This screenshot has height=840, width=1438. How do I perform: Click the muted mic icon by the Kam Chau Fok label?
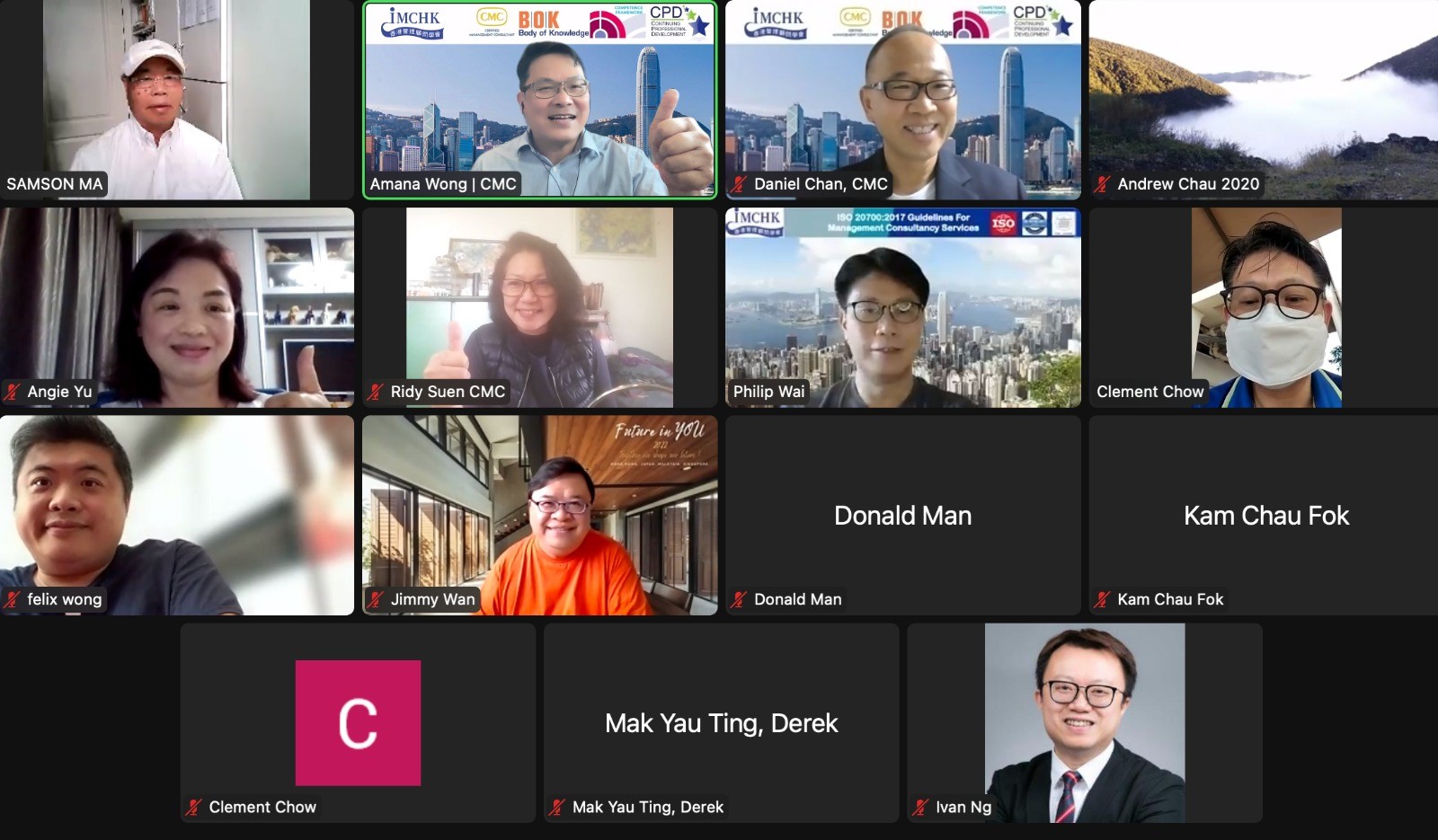(x=1102, y=599)
